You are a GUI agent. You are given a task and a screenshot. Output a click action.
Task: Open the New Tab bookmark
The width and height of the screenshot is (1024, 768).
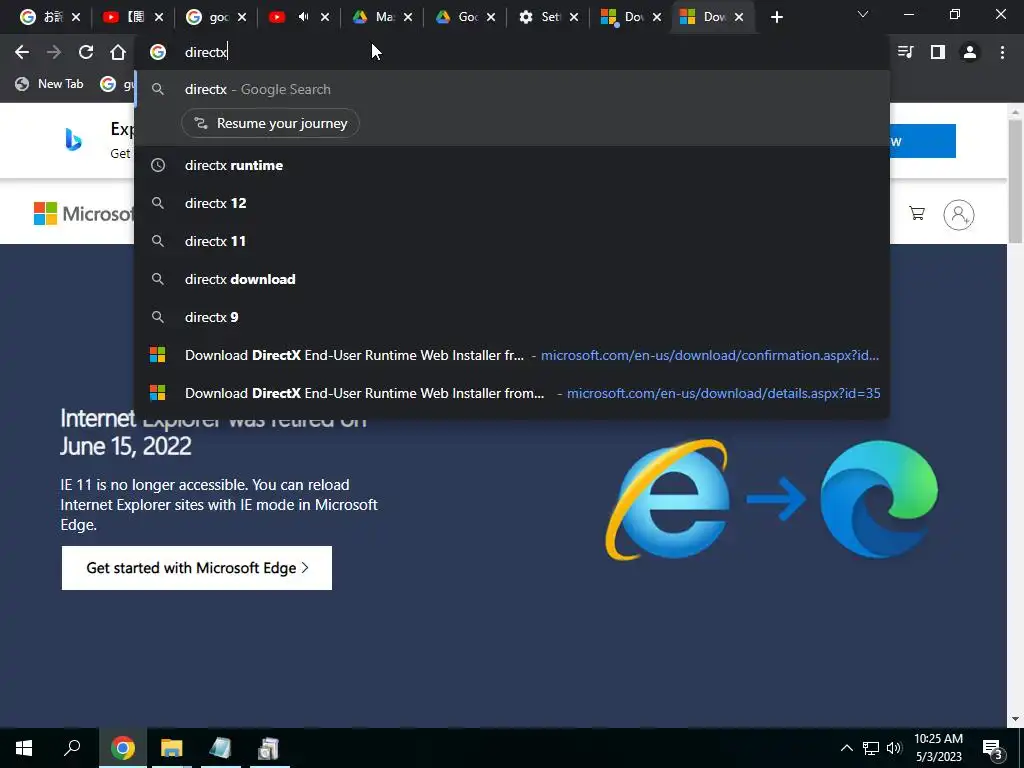50,84
